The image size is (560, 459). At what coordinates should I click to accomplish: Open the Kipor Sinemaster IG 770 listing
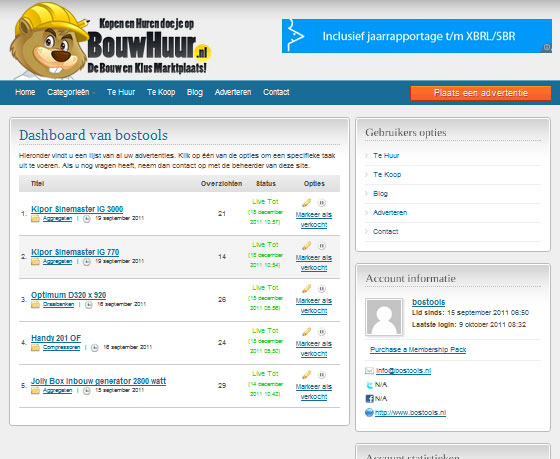point(75,252)
